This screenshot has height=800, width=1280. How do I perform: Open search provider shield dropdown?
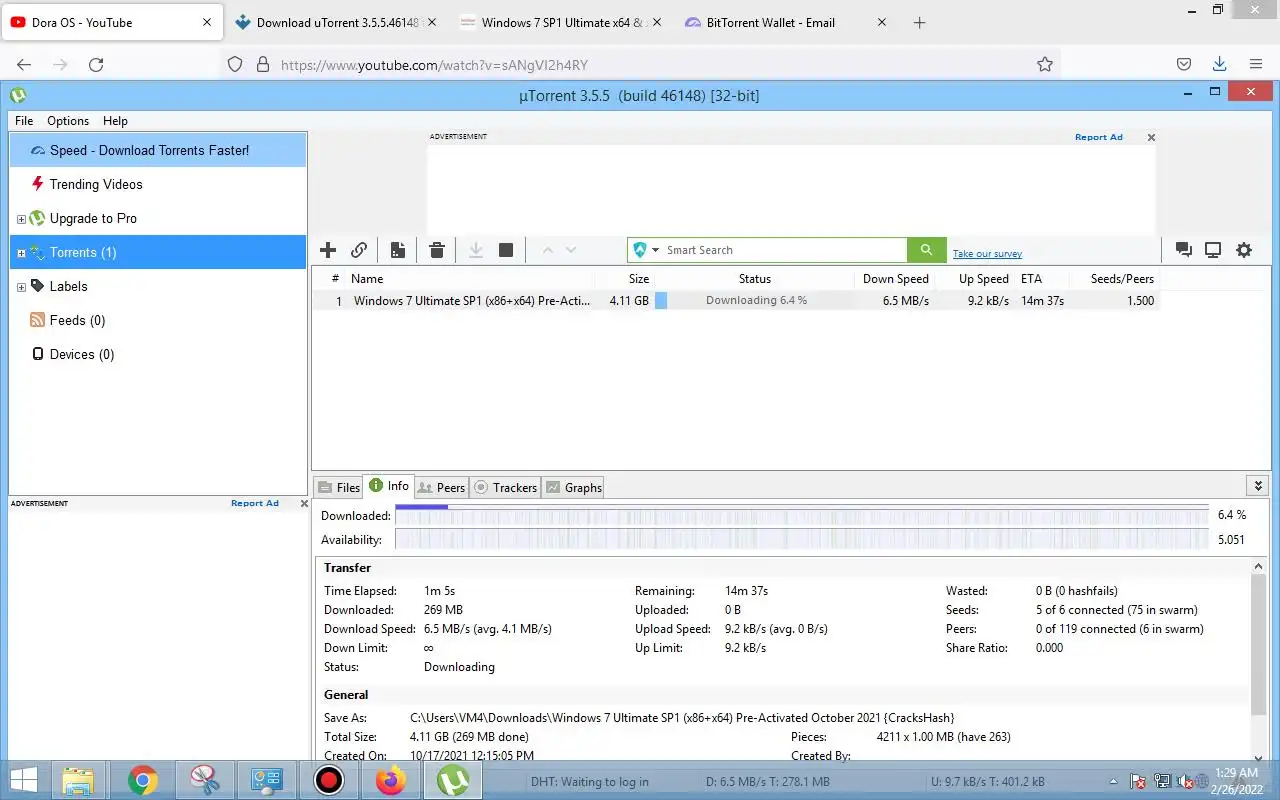(646, 250)
